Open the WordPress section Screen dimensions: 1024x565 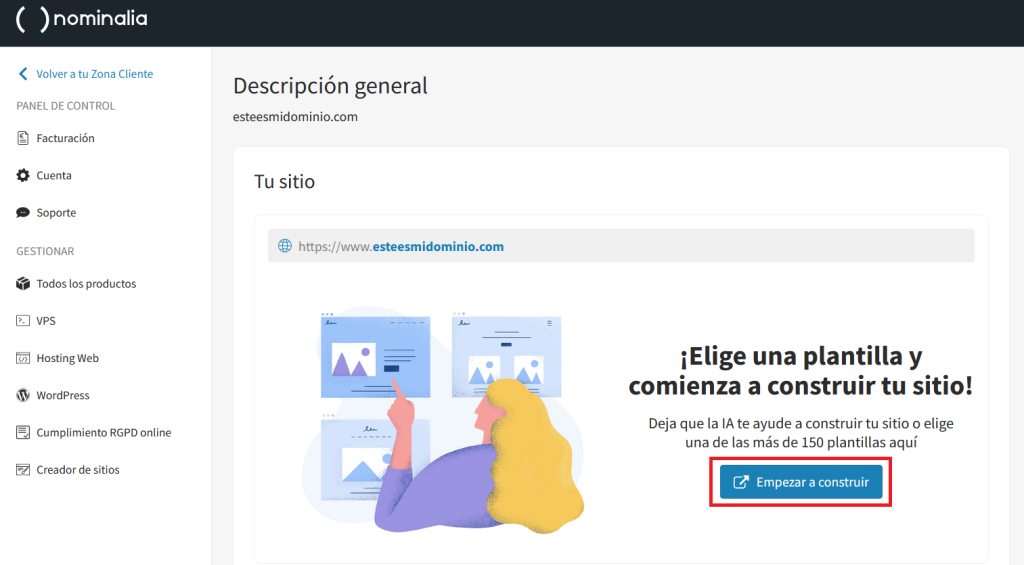tap(63, 395)
